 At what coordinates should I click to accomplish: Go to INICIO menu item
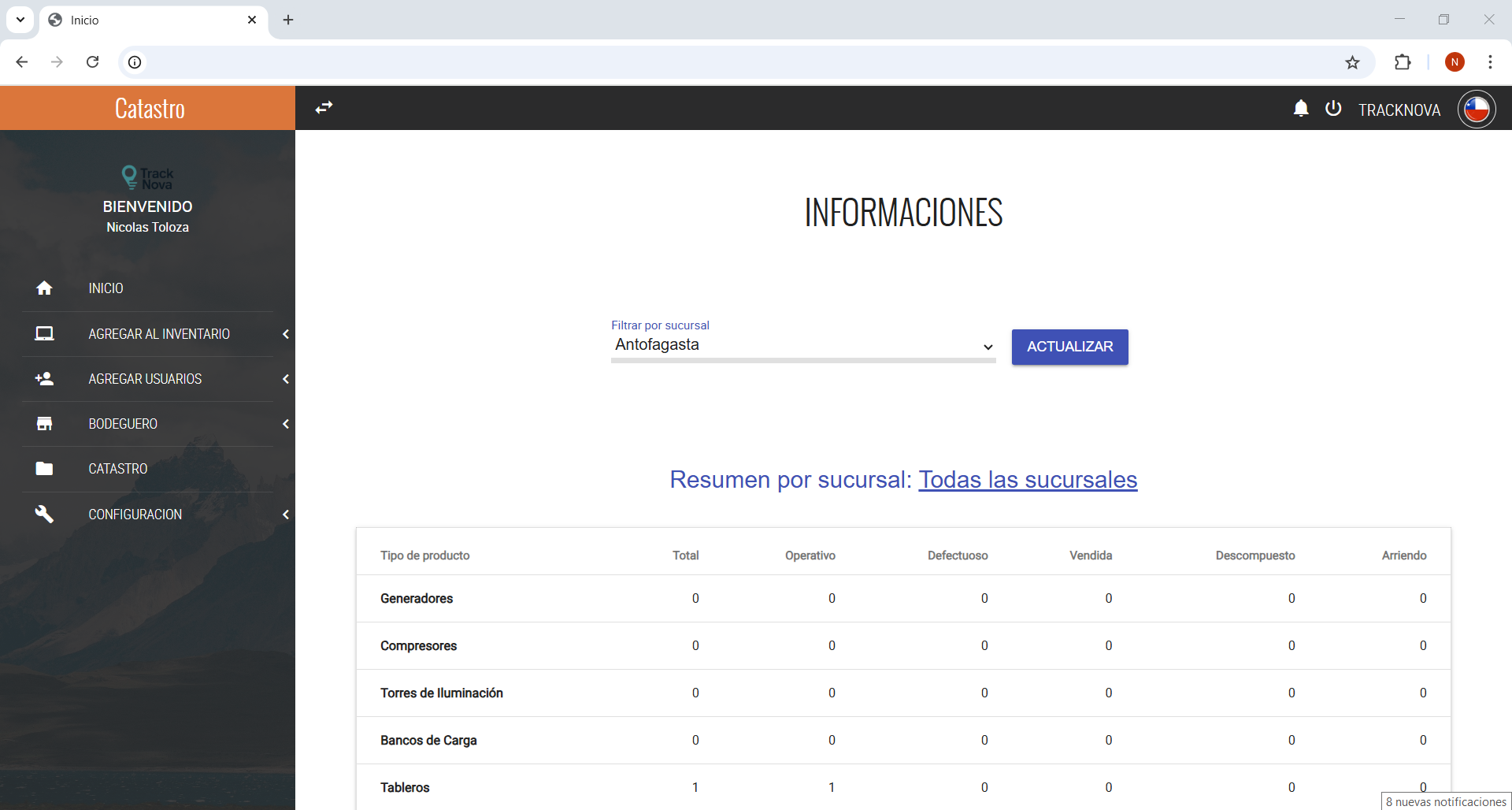click(106, 288)
